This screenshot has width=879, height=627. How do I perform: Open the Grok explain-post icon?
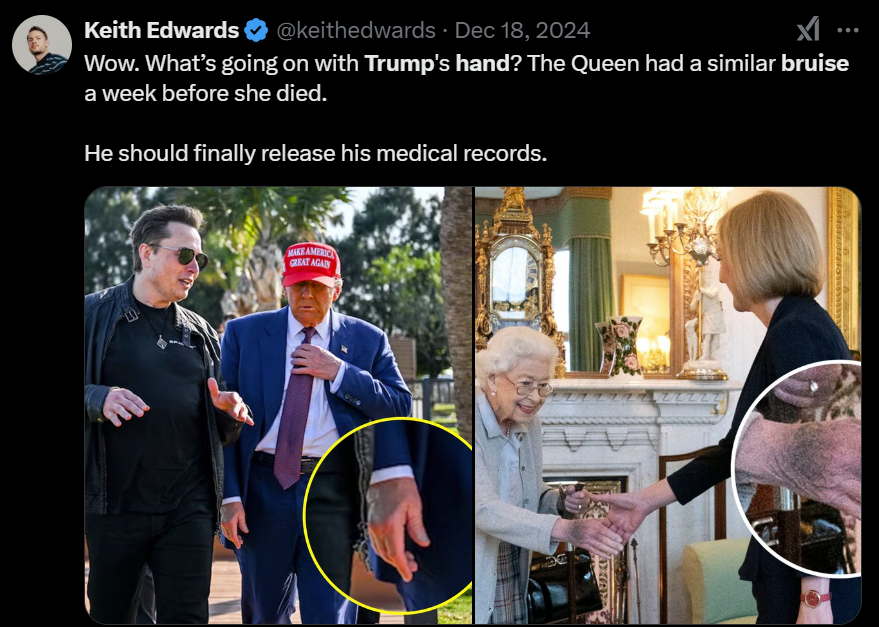pyautogui.click(x=808, y=29)
